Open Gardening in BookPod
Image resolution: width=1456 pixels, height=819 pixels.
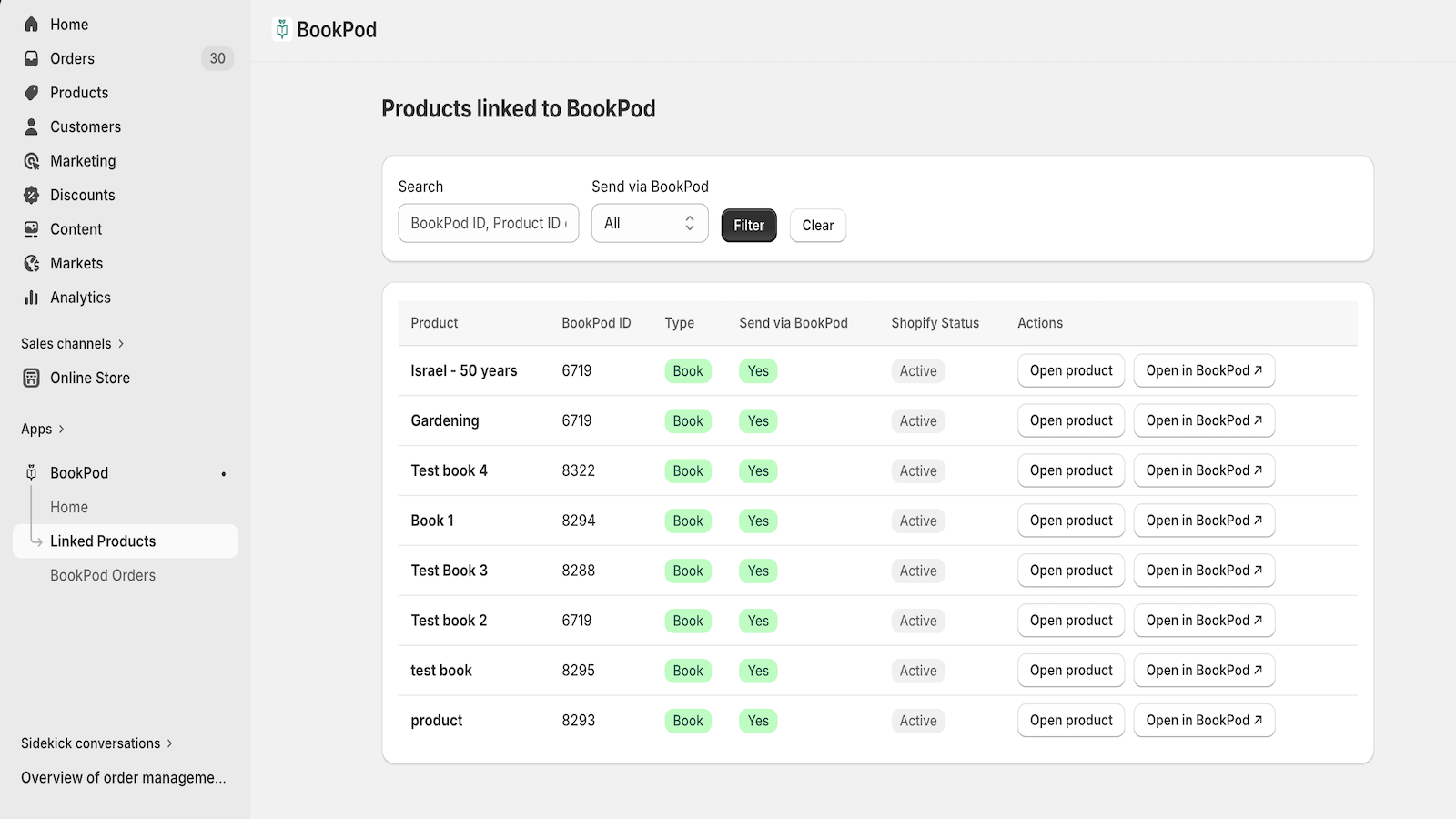pyautogui.click(x=1204, y=420)
